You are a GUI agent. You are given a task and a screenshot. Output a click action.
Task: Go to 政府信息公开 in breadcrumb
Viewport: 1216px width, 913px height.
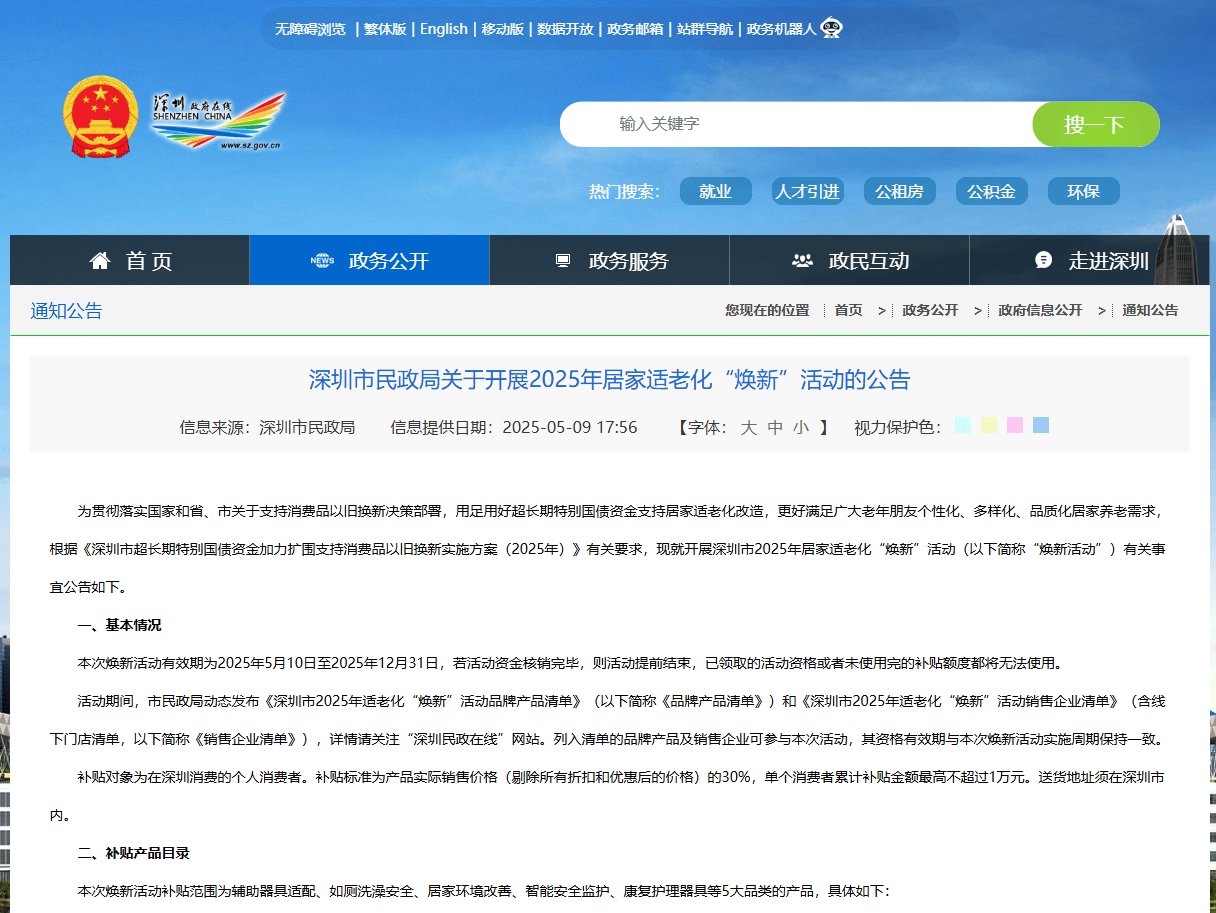pos(1039,310)
